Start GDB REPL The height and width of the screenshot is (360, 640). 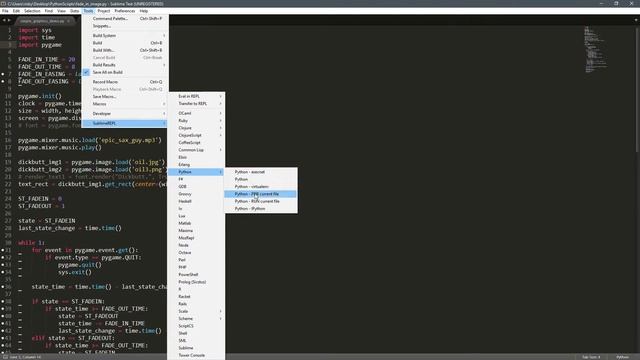coord(196,187)
